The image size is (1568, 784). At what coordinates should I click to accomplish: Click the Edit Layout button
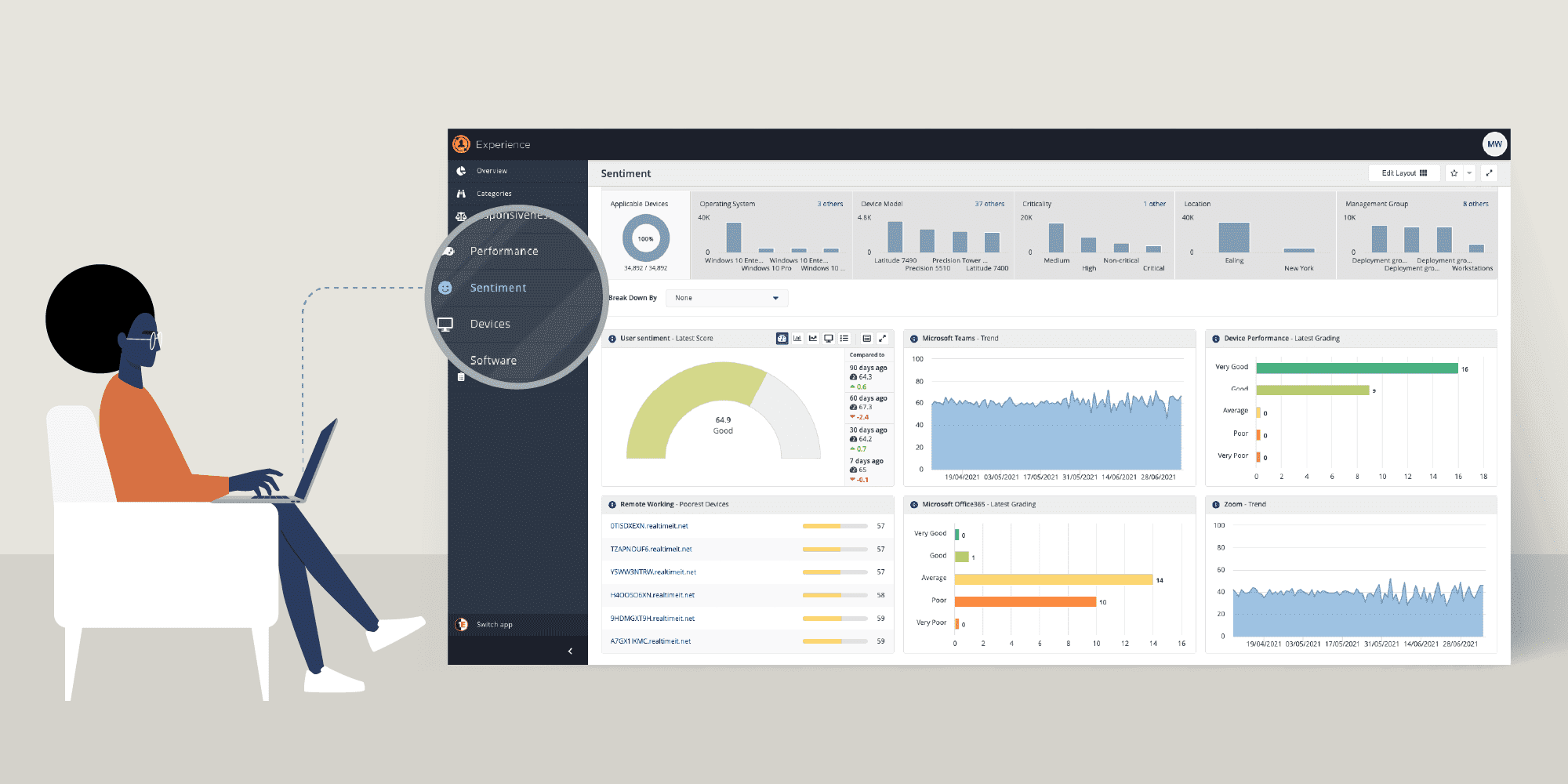[x=1404, y=173]
